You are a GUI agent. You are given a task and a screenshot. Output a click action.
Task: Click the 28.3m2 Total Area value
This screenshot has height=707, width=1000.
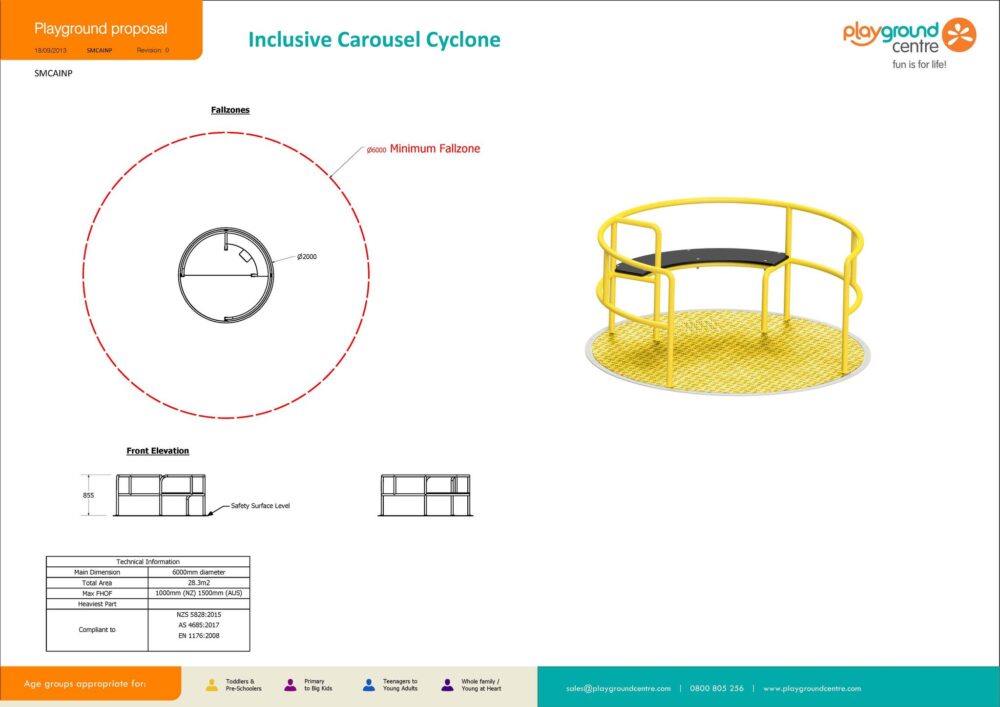tap(198, 582)
